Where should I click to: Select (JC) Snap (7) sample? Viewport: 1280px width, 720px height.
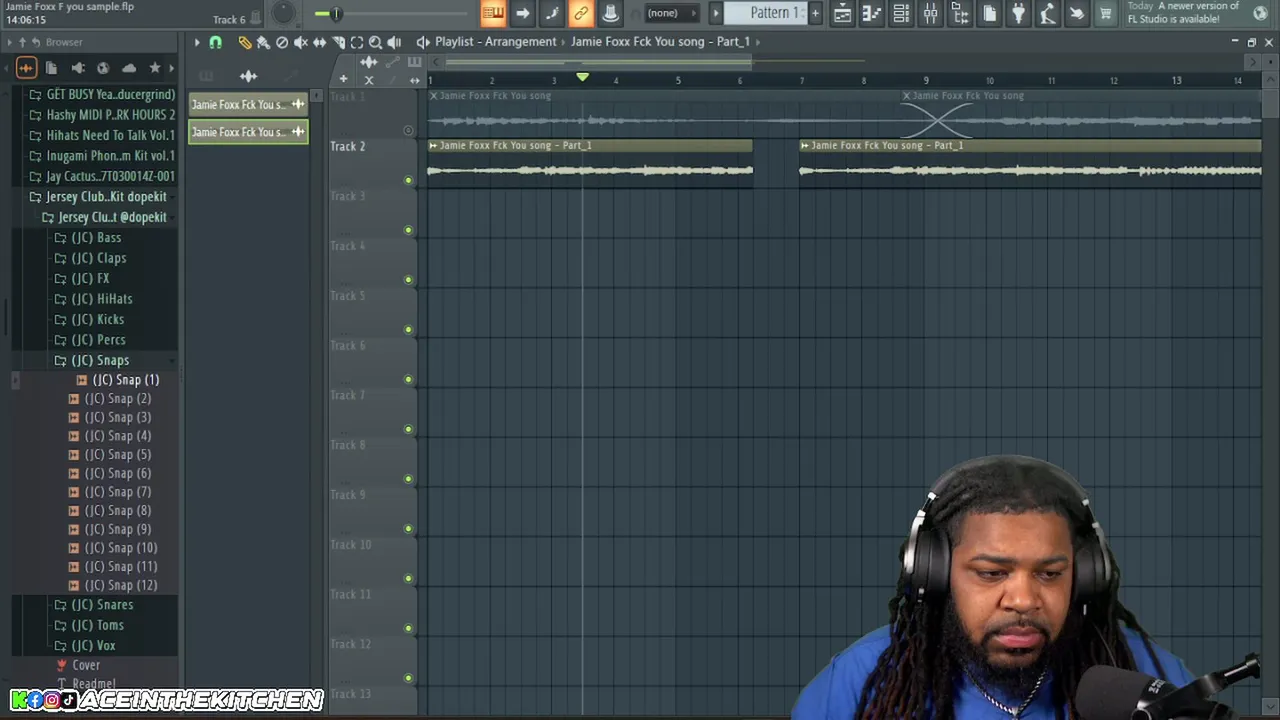point(110,492)
